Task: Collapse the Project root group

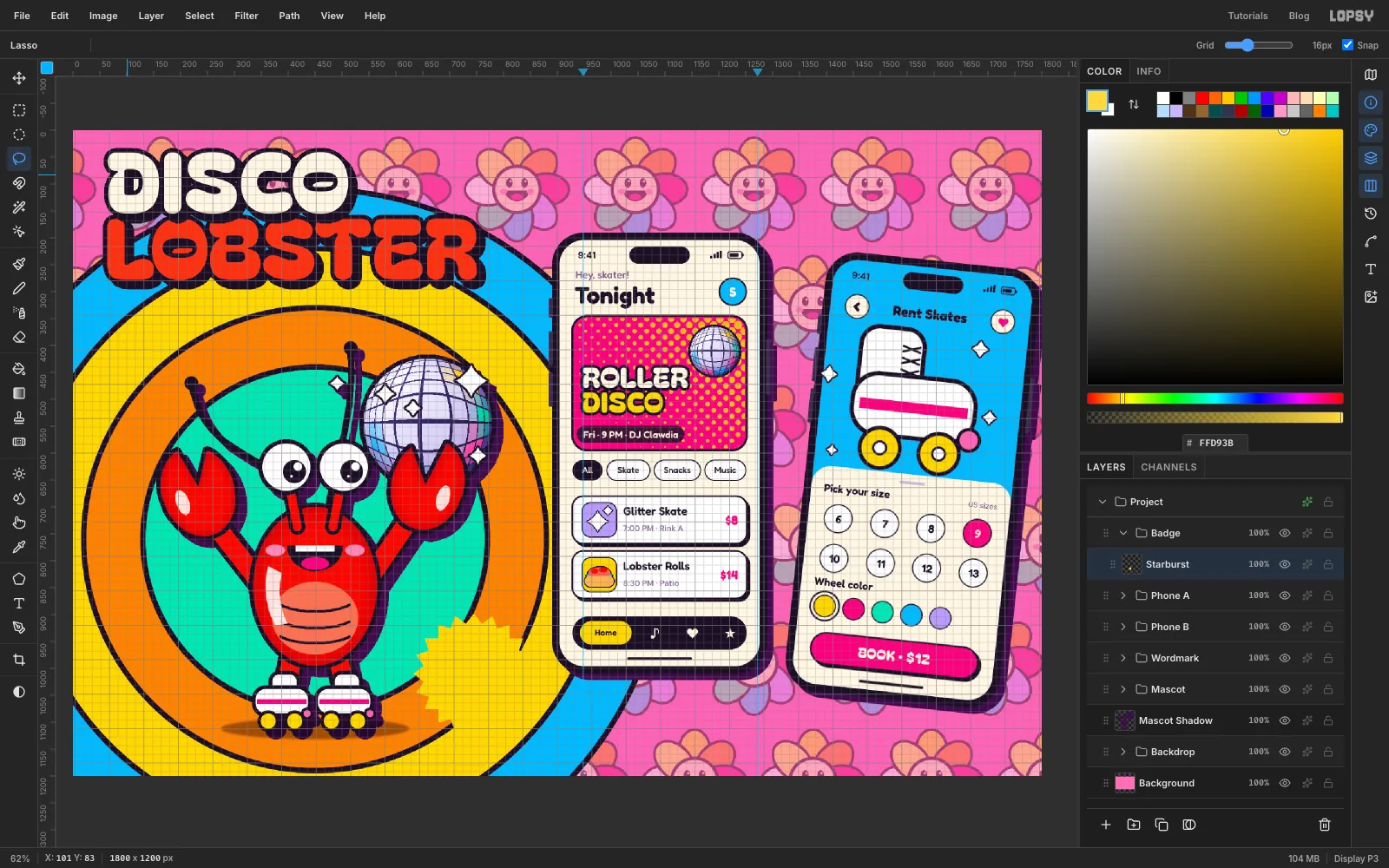Action: click(x=1103, y=502)
